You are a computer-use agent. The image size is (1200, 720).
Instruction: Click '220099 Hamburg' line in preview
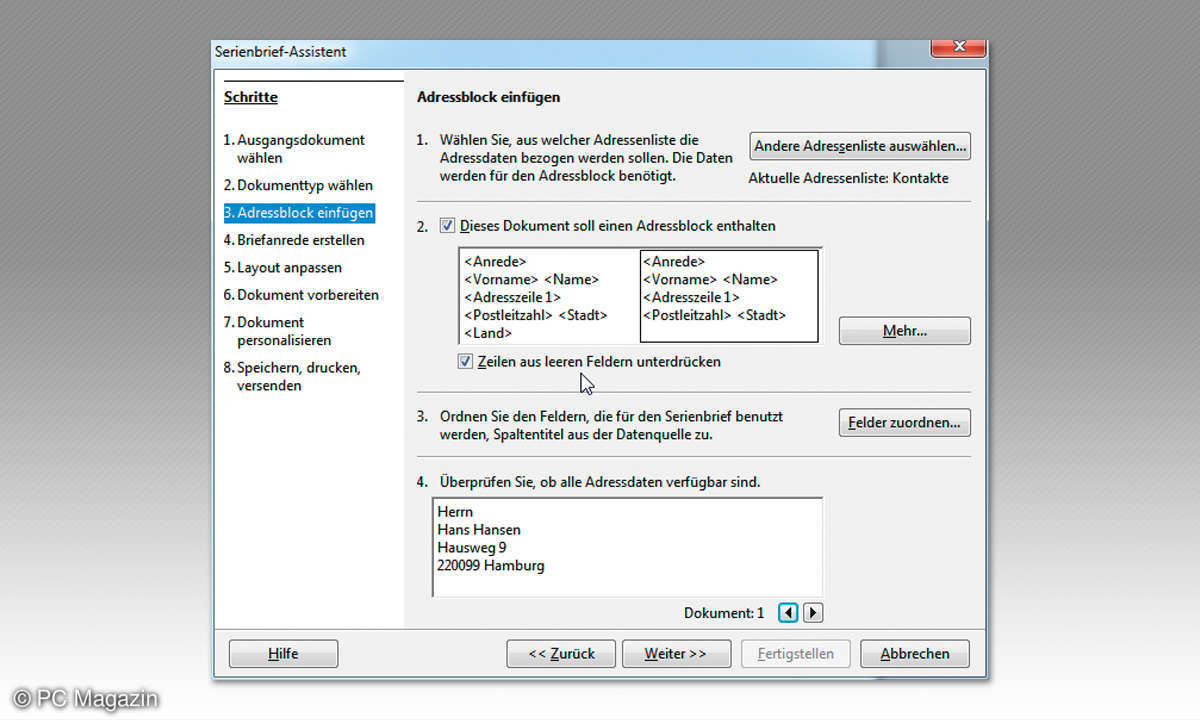(x=491, y=566)
